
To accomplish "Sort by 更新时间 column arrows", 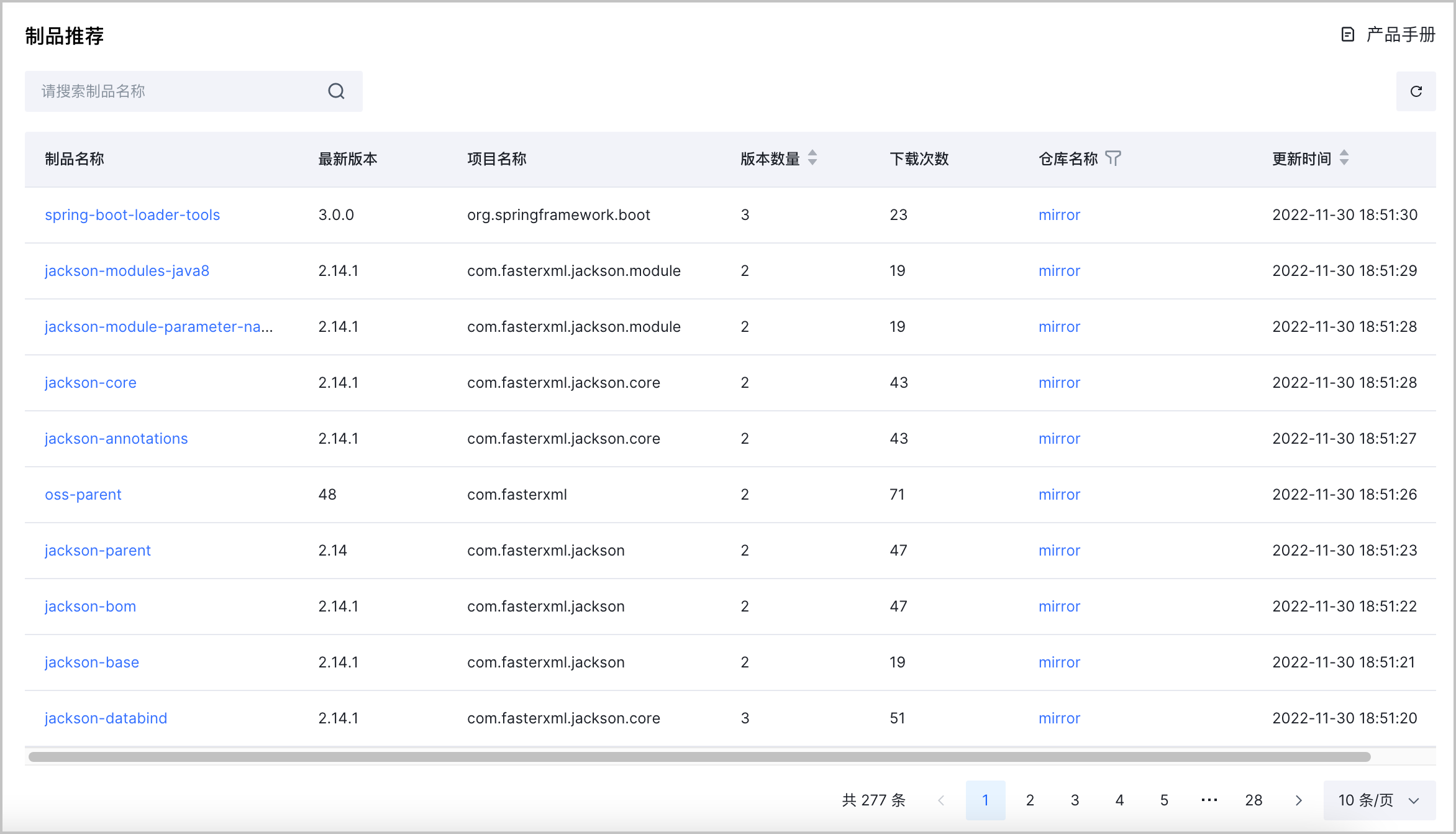I will [x=1344, y=158].
